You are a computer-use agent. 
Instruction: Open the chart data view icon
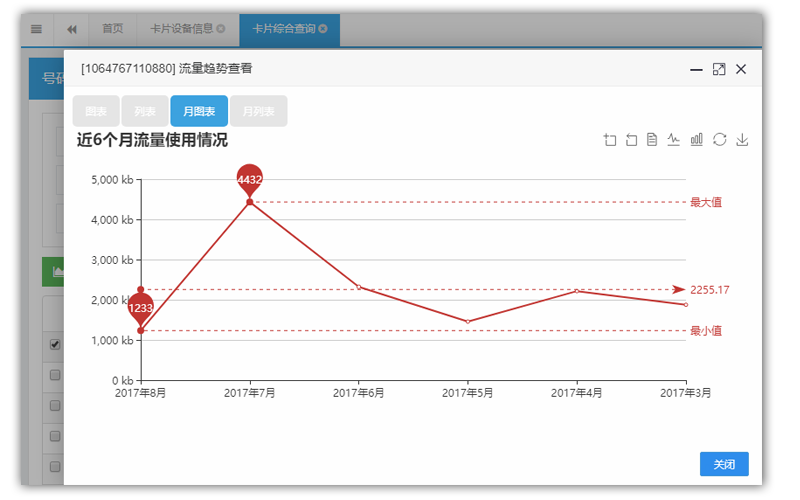(x=652, y=140)
